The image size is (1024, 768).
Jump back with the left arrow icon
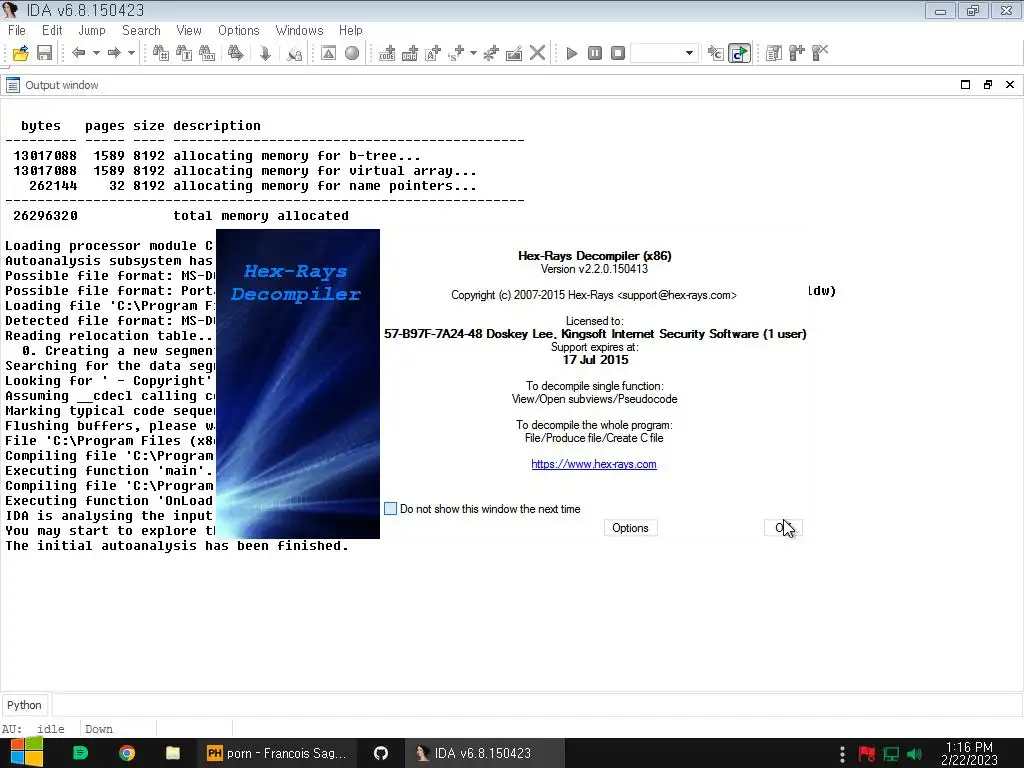(79, 53)
